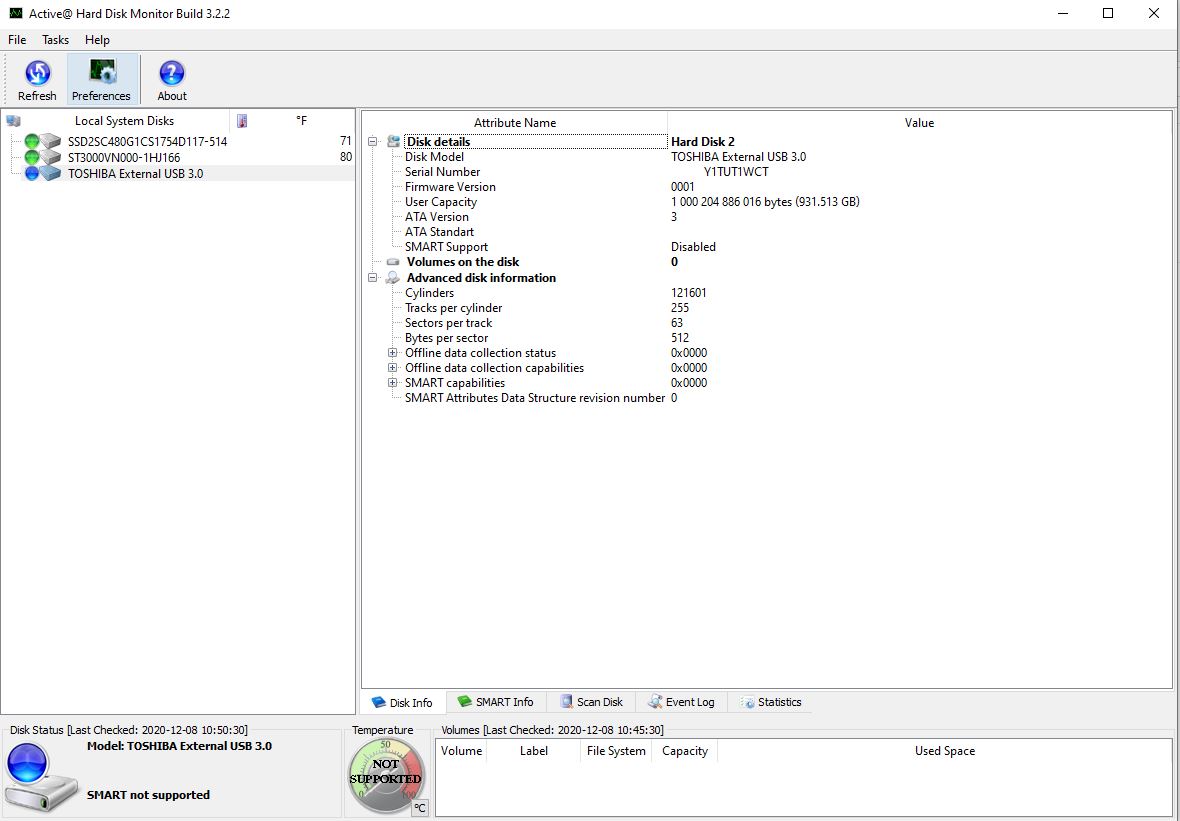
Task: Expand the SMART capabilities row
Action: [x=393, y=383]
